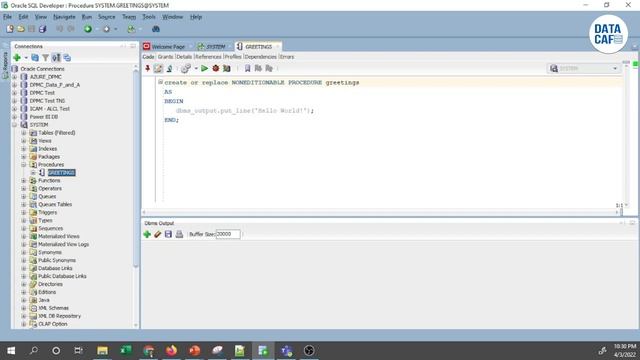Screen dimensions: 640x360
Task: Collapse the SYSTEM connection node
Action: (x=15, y=125)
